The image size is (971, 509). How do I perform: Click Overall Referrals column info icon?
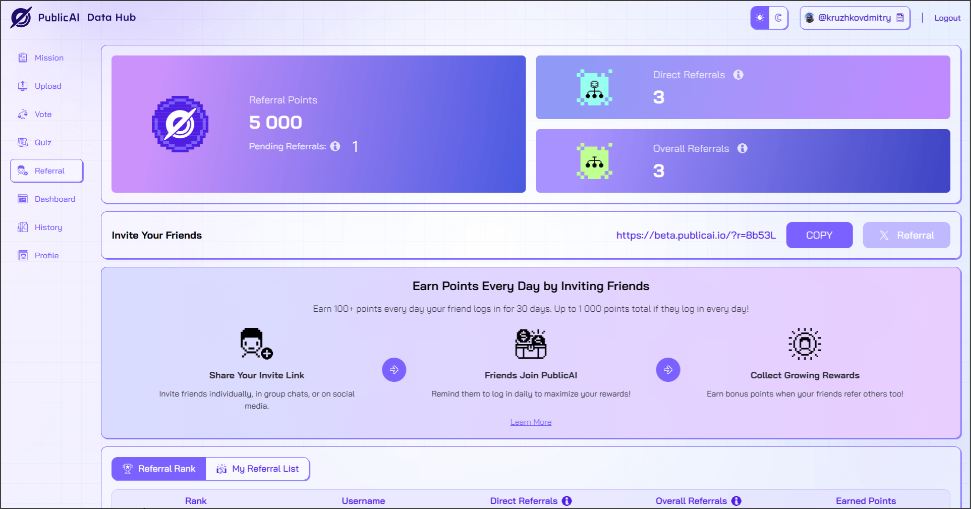736,501
